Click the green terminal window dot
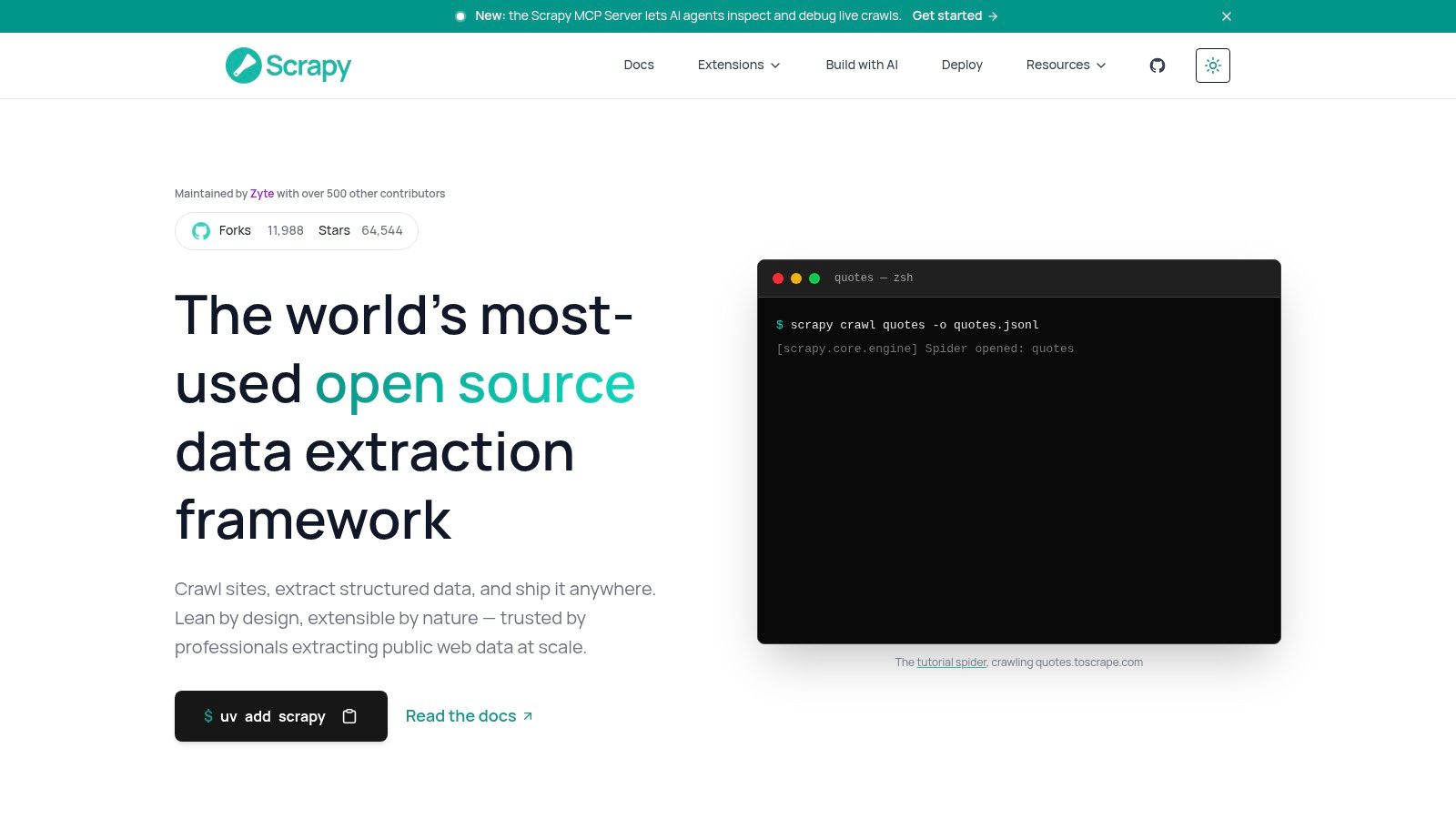This screenshot has height=819, width=1456. pyautogui.click(x=814, y=278)
